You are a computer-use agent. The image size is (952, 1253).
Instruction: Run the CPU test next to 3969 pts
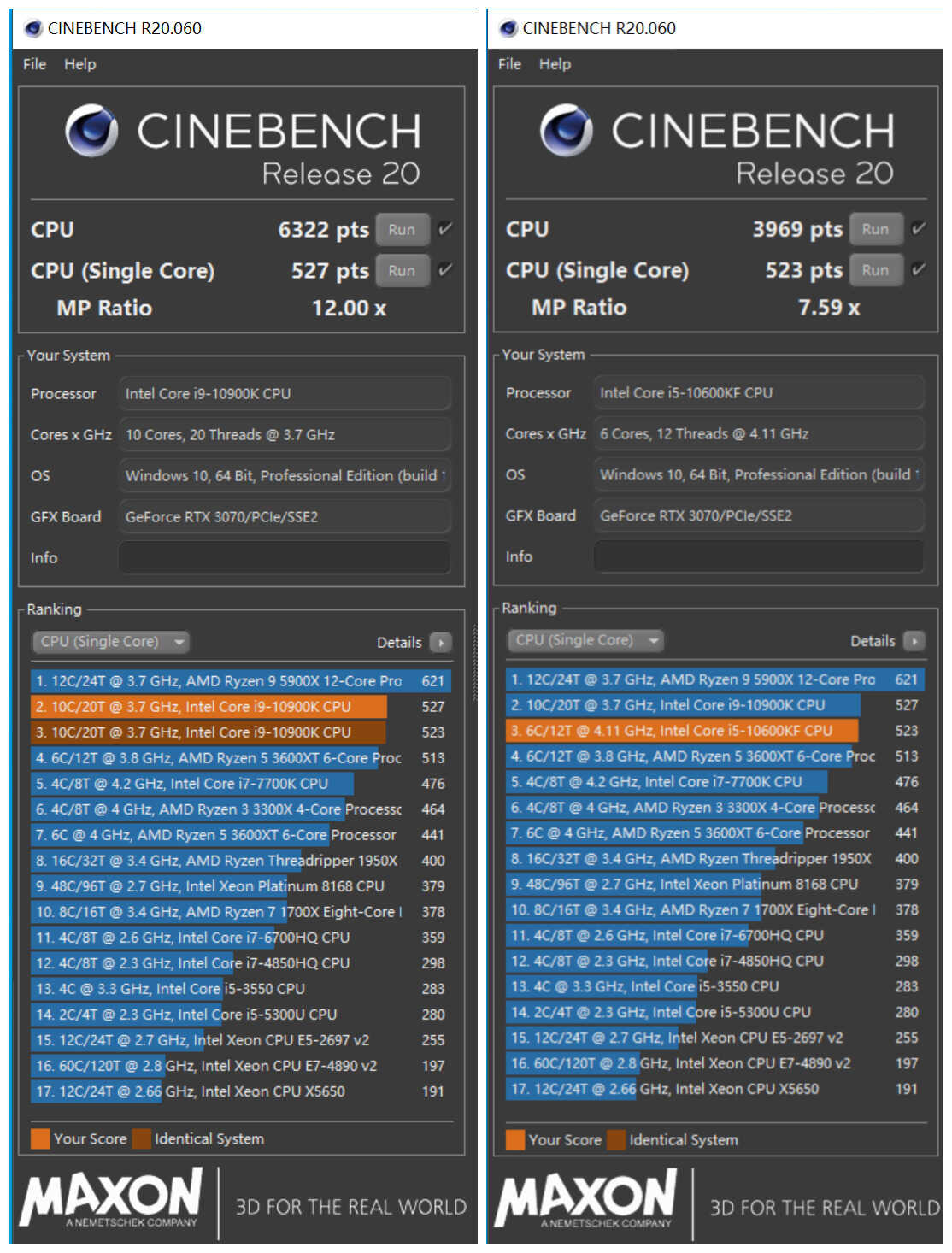(876, 229)
